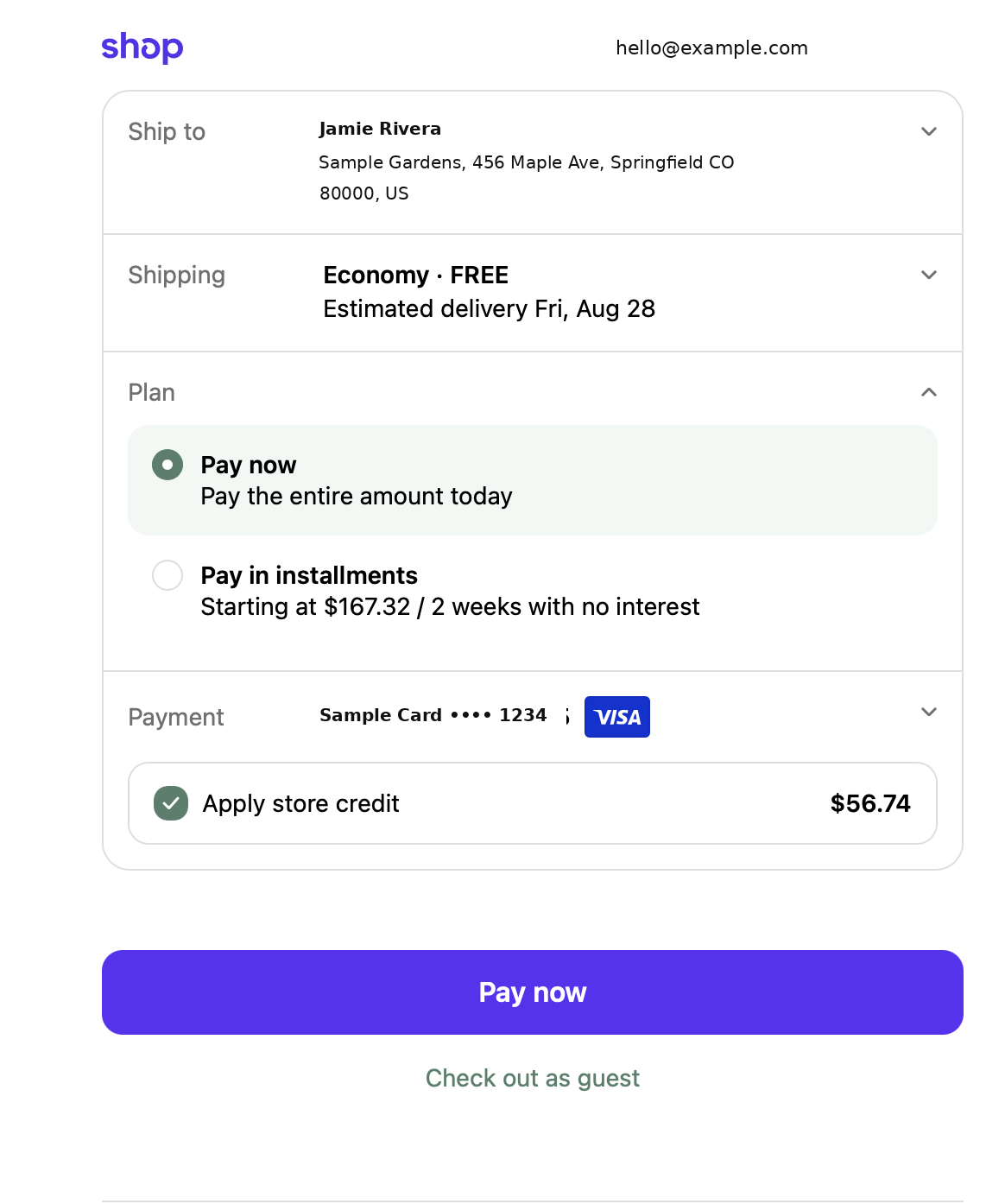
Task: Expand the Shipping options chevron
Action: tap(929, 275)
